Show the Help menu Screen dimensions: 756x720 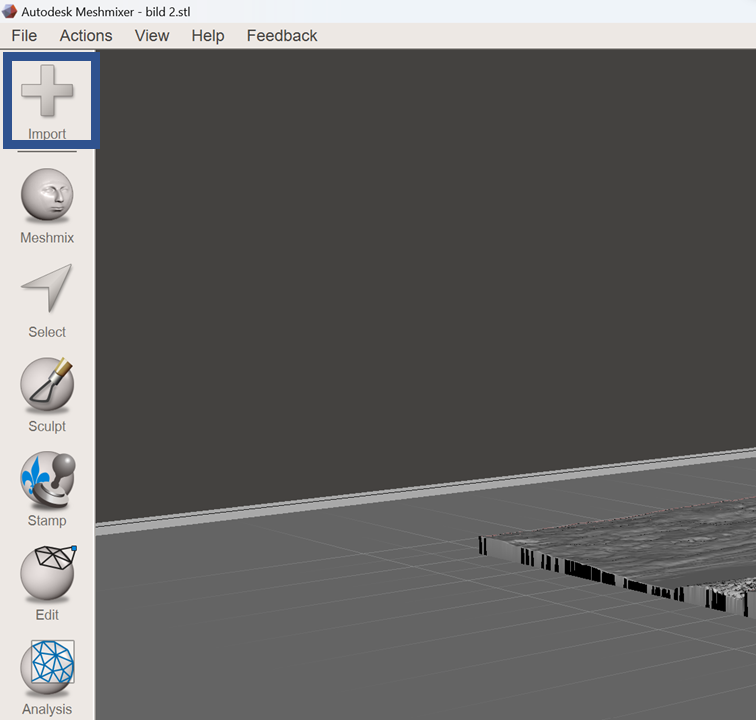[208, 35]
